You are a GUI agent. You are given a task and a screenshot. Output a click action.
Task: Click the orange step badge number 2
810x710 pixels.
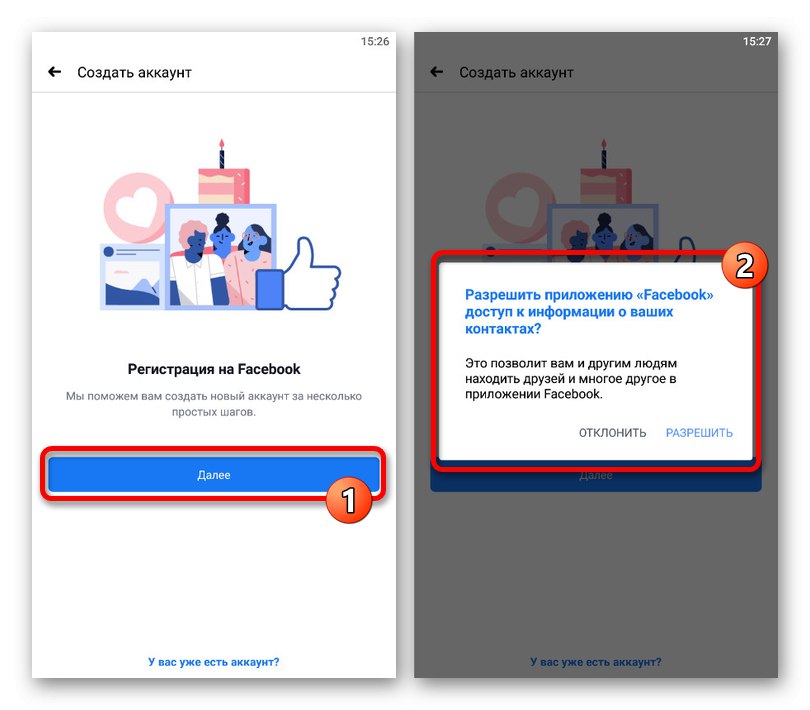(744, 265)
